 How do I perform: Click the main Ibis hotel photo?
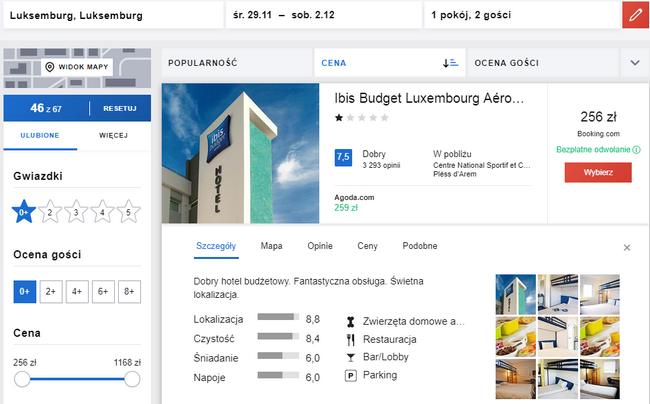click(240, 153)
